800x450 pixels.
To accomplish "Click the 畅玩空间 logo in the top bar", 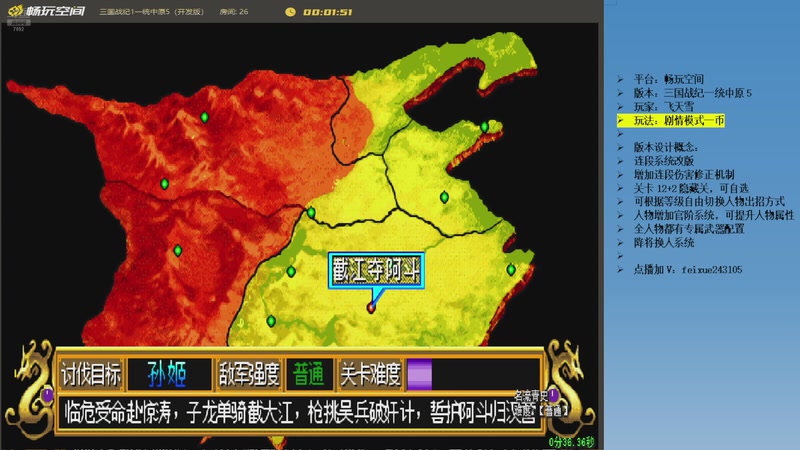I will click(47, 11).
